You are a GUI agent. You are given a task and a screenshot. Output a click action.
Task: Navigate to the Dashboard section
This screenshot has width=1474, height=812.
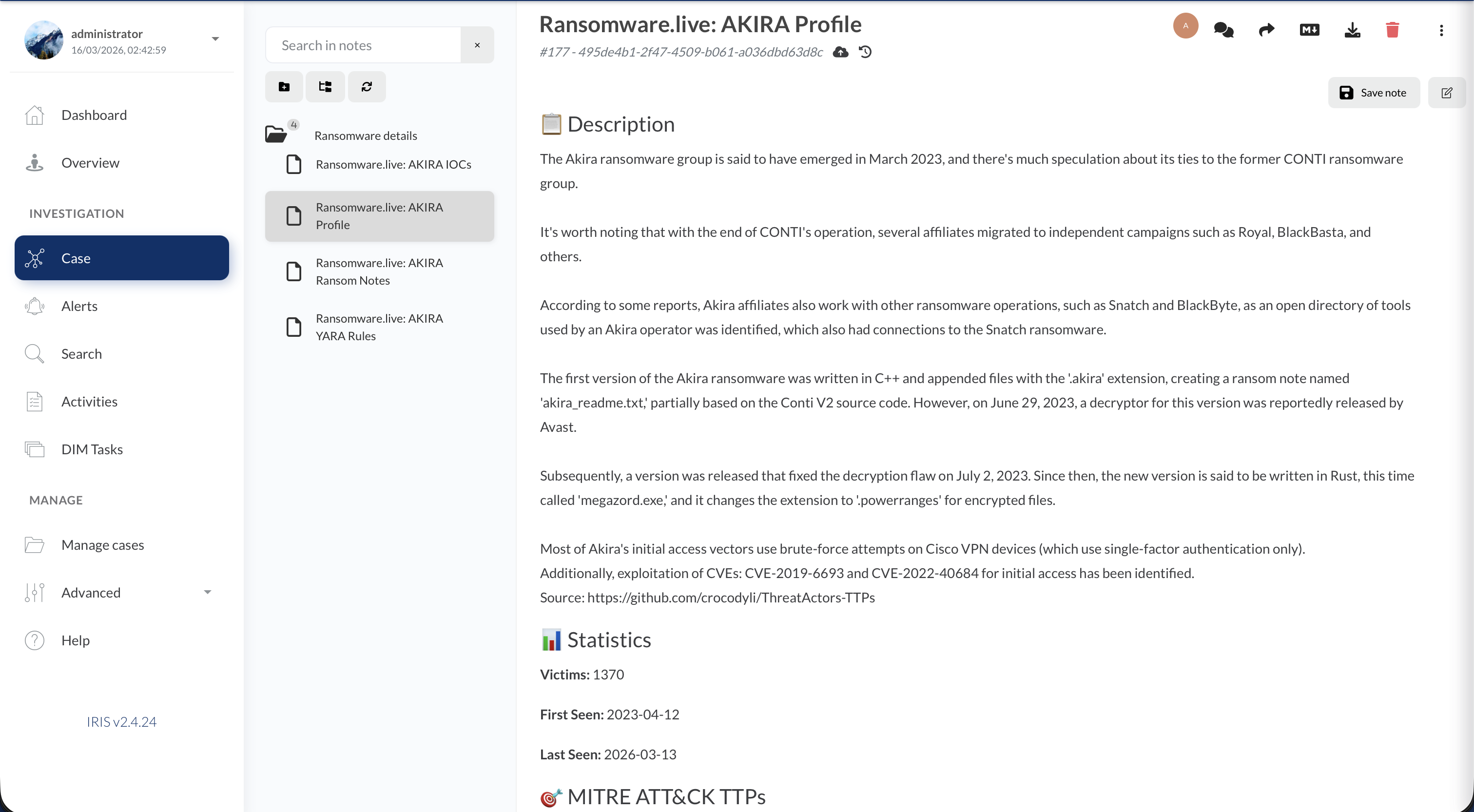tap(94, 115)
